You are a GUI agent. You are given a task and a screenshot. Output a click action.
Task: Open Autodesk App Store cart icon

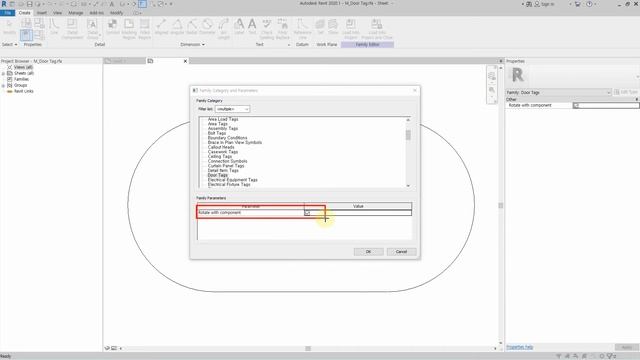[578, 4]
